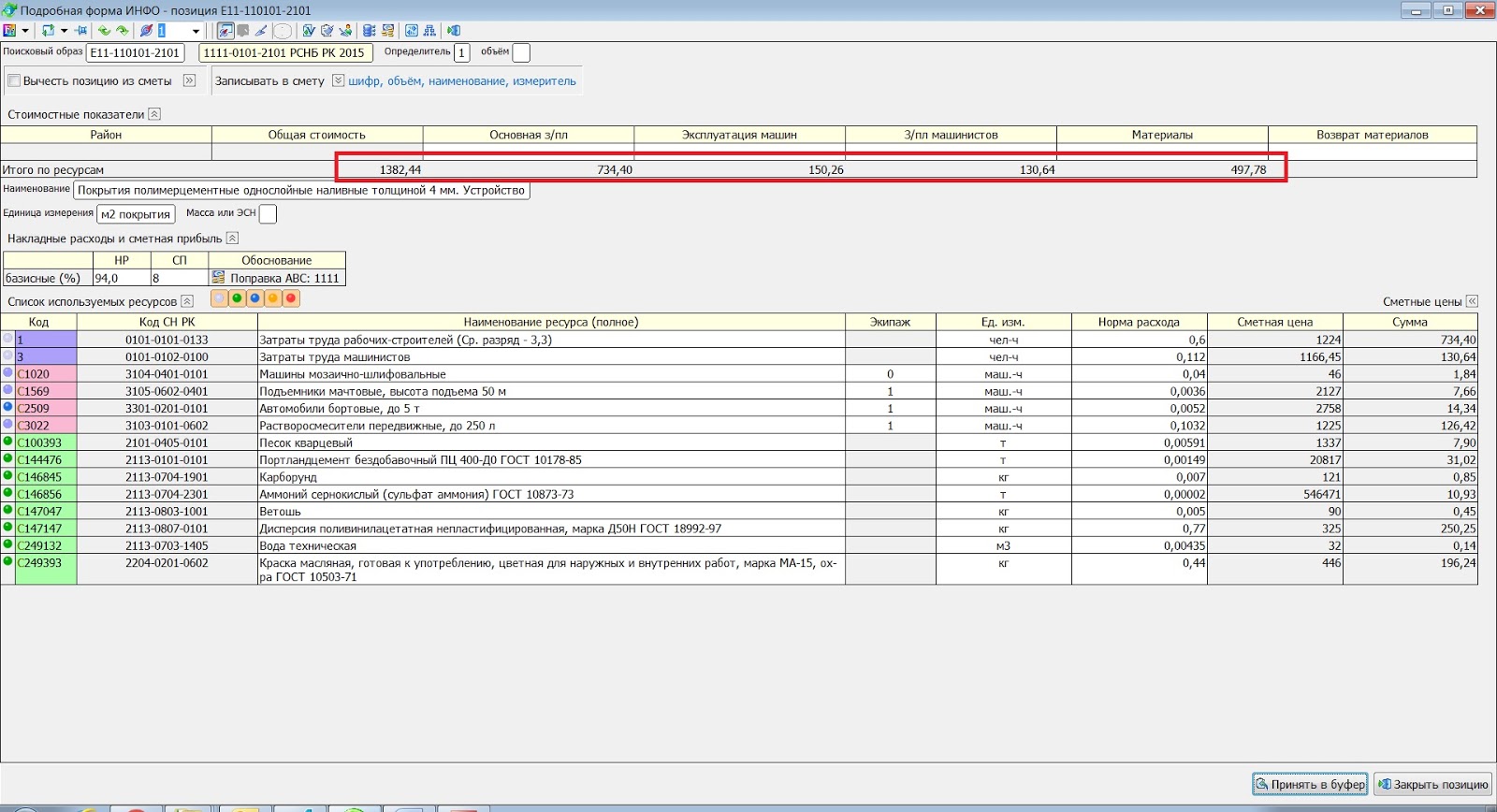Open dropdown next to Записывать в смету

coord(338,80)
